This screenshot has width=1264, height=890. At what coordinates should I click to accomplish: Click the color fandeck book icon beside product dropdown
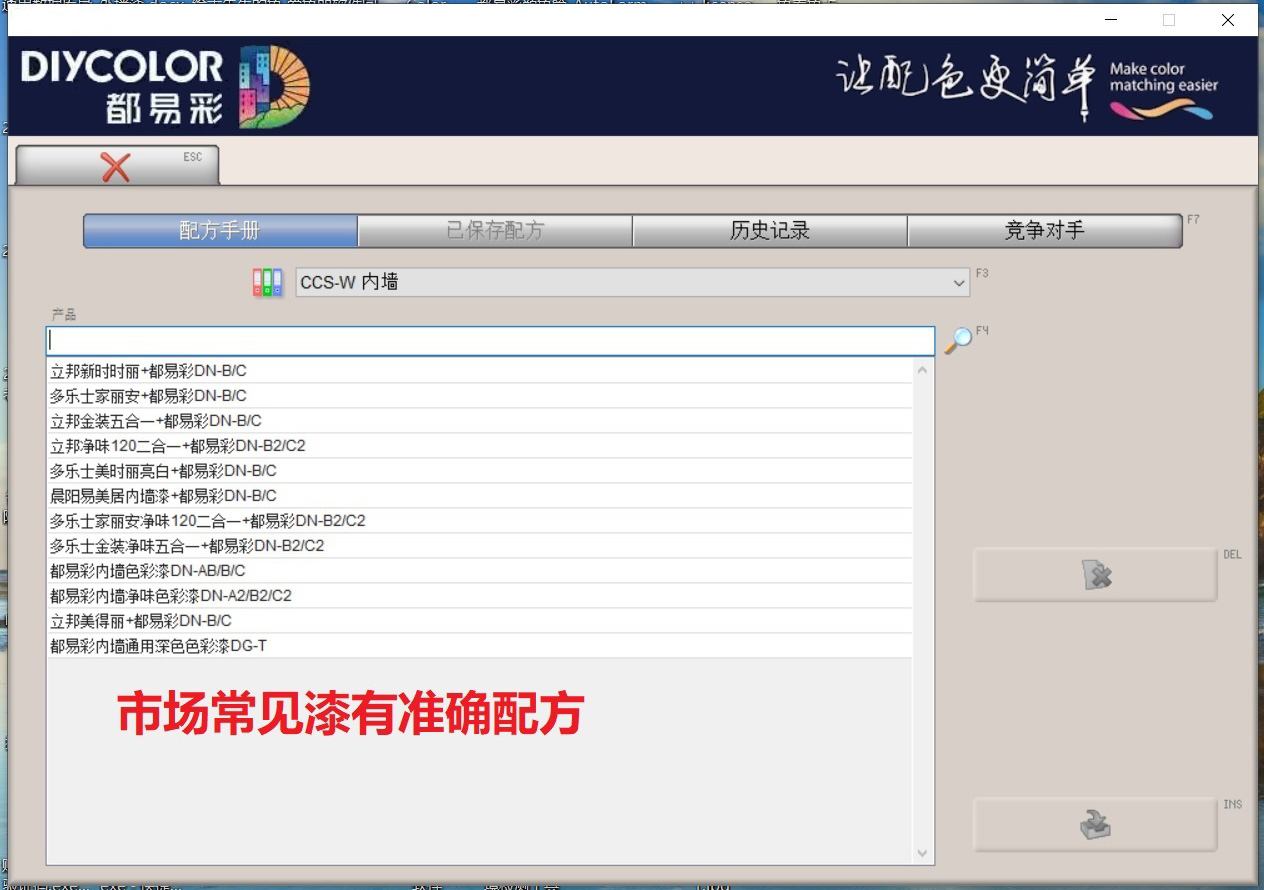point(267,282)
